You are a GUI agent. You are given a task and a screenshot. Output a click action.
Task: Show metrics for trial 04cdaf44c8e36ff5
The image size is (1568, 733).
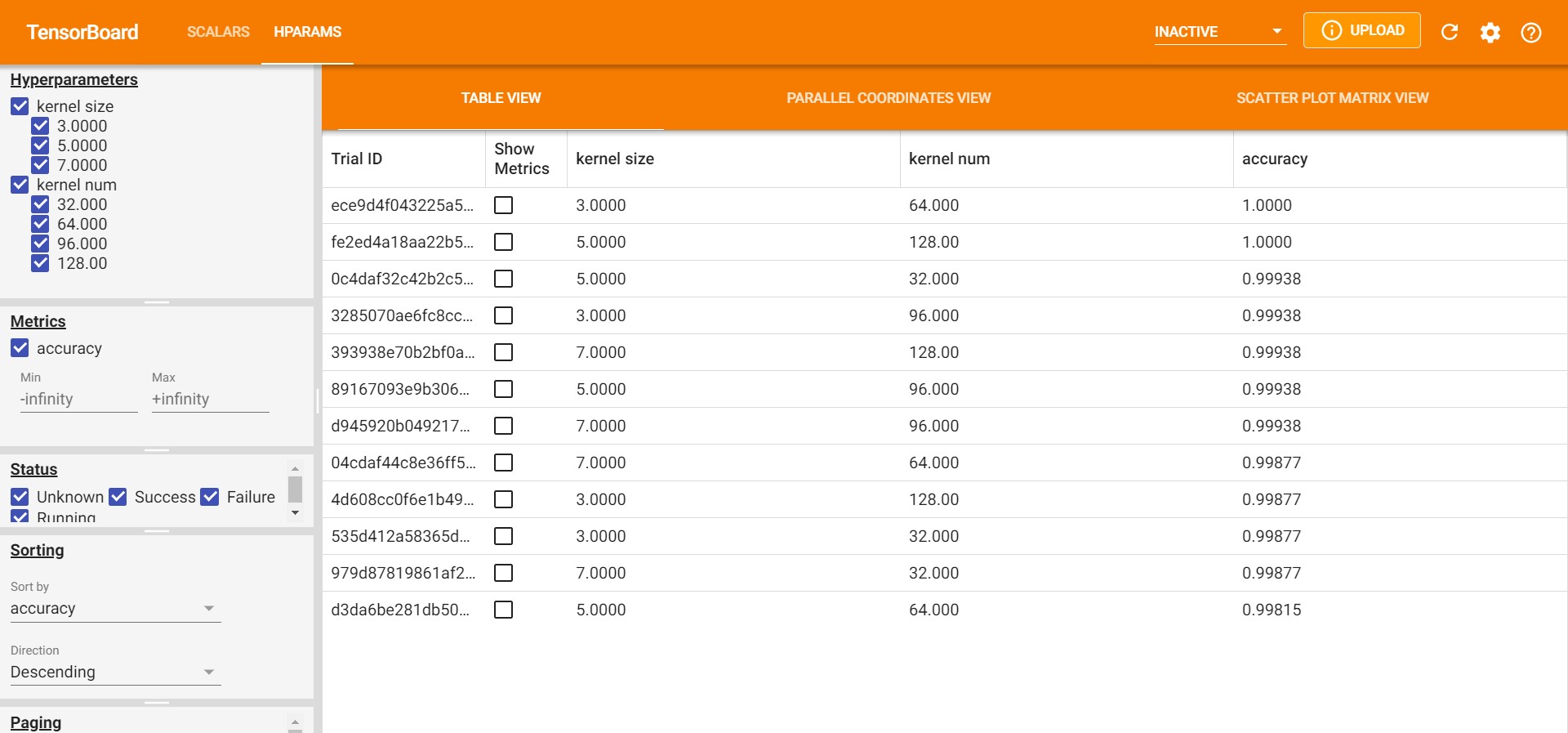tap(504, 463)
